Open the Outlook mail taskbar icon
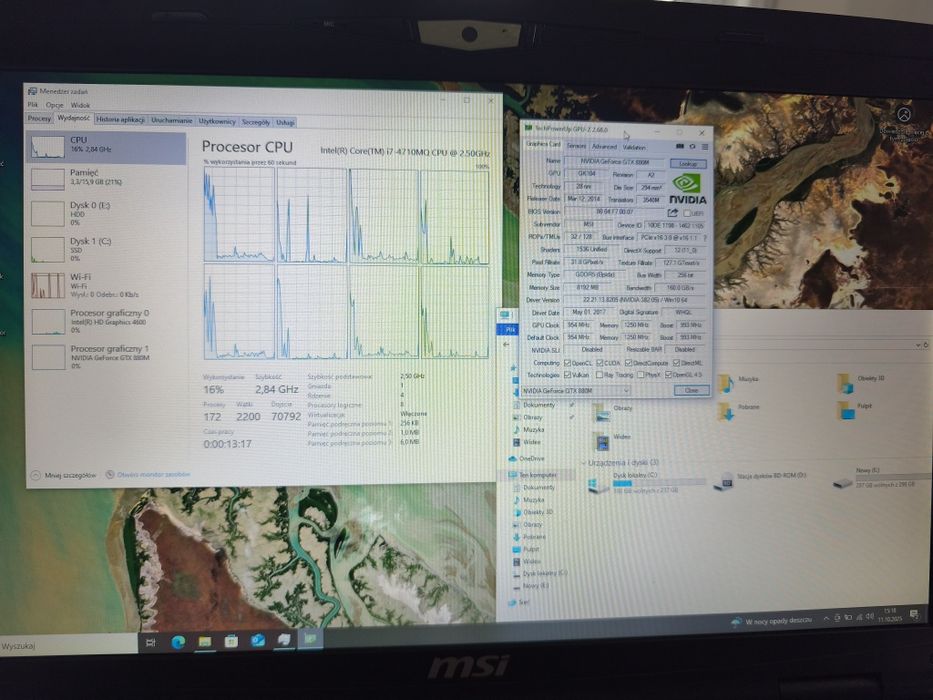 point(258,640)
